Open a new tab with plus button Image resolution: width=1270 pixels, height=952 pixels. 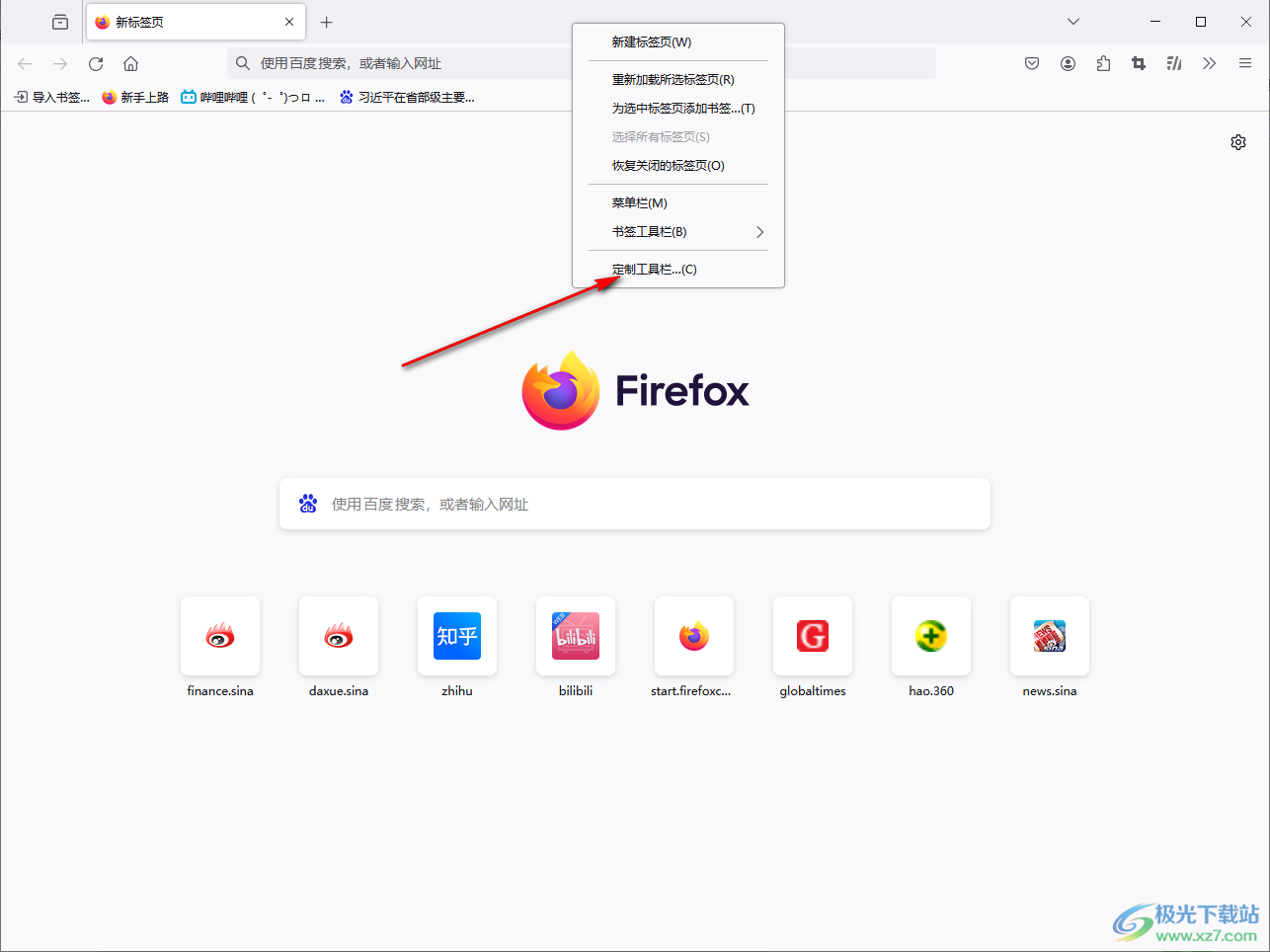tap(327, 22)
